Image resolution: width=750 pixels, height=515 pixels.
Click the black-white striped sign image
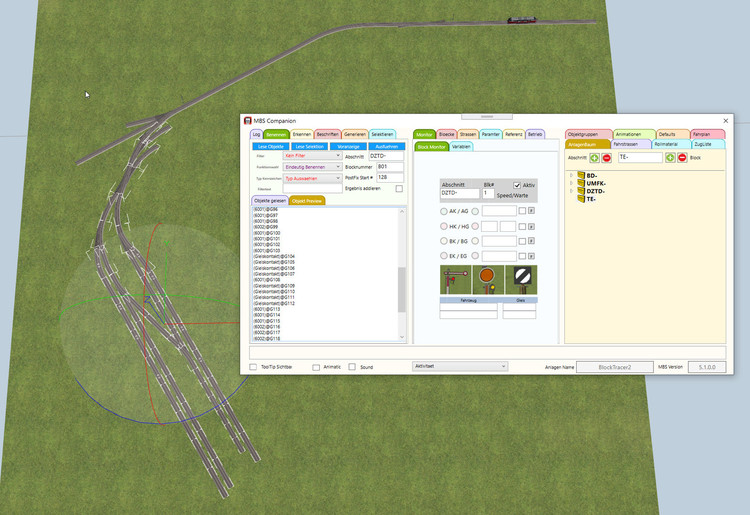point(522,279)
